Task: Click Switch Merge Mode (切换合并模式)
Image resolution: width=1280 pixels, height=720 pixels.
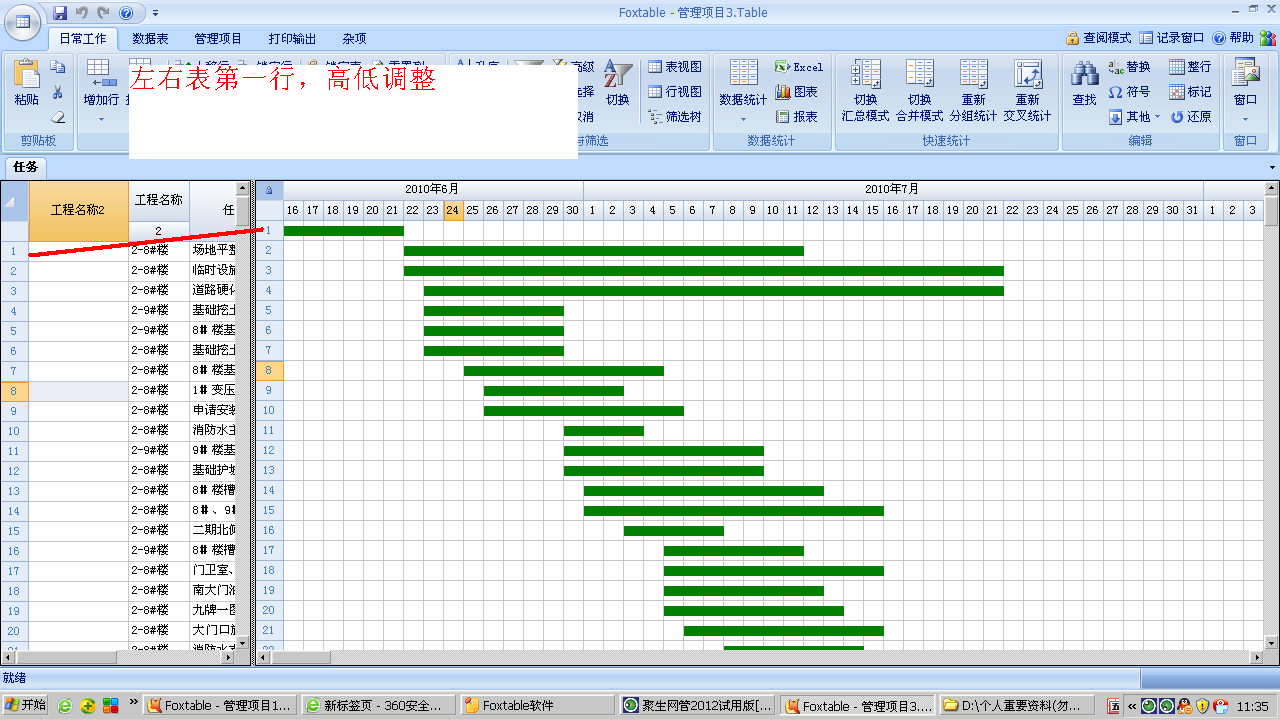Action: click(x=919, y=90)
